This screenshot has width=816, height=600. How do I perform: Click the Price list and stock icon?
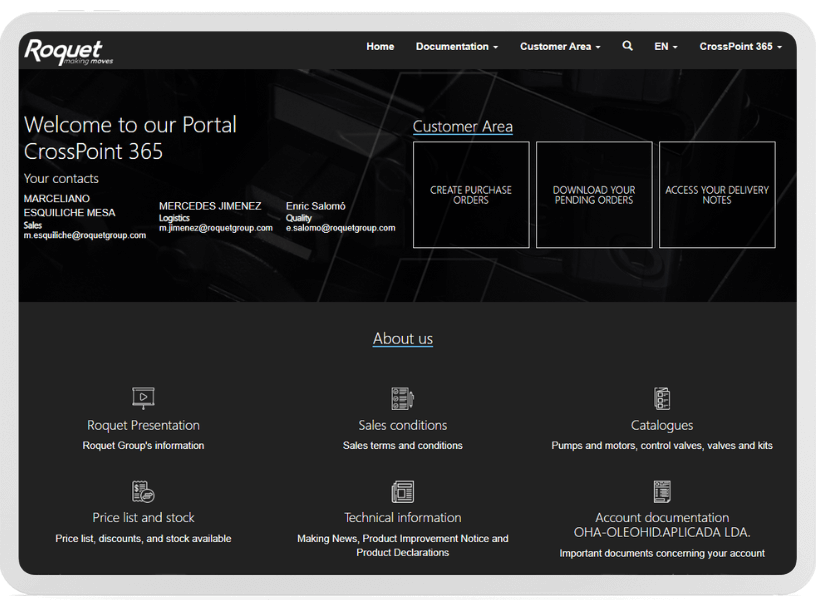click(143, 491)
